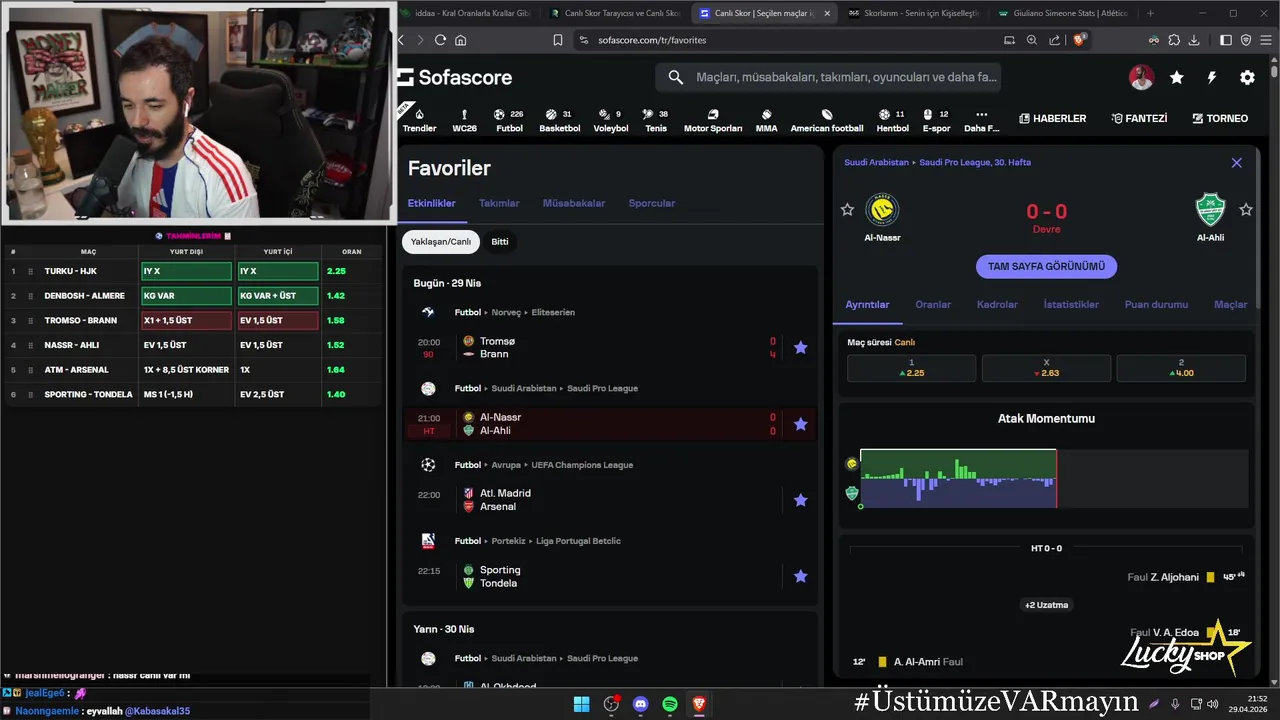This screenshot has width=1280, height=720.
Task: Share the page via browser share icon
Action: tap(1055, 40)
